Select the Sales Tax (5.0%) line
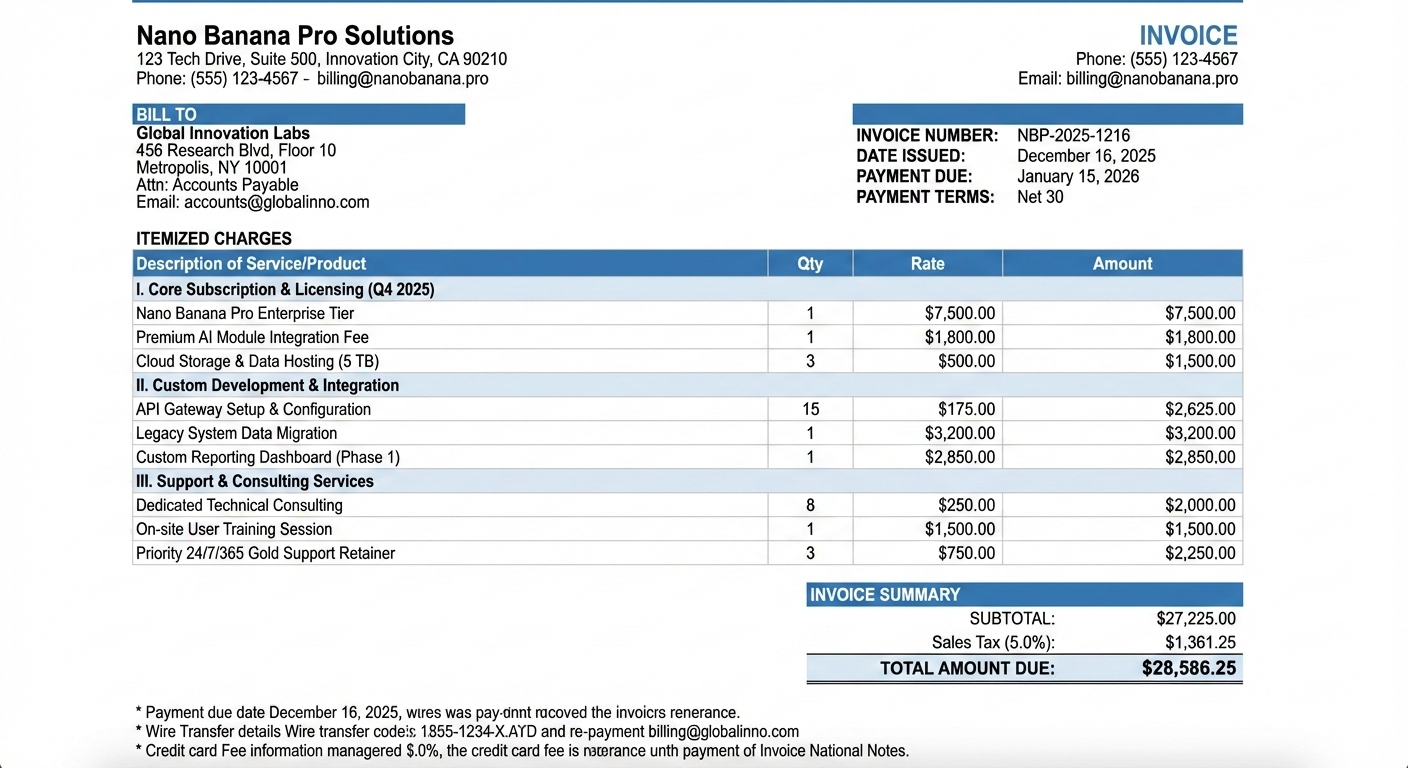 point(993,642)
